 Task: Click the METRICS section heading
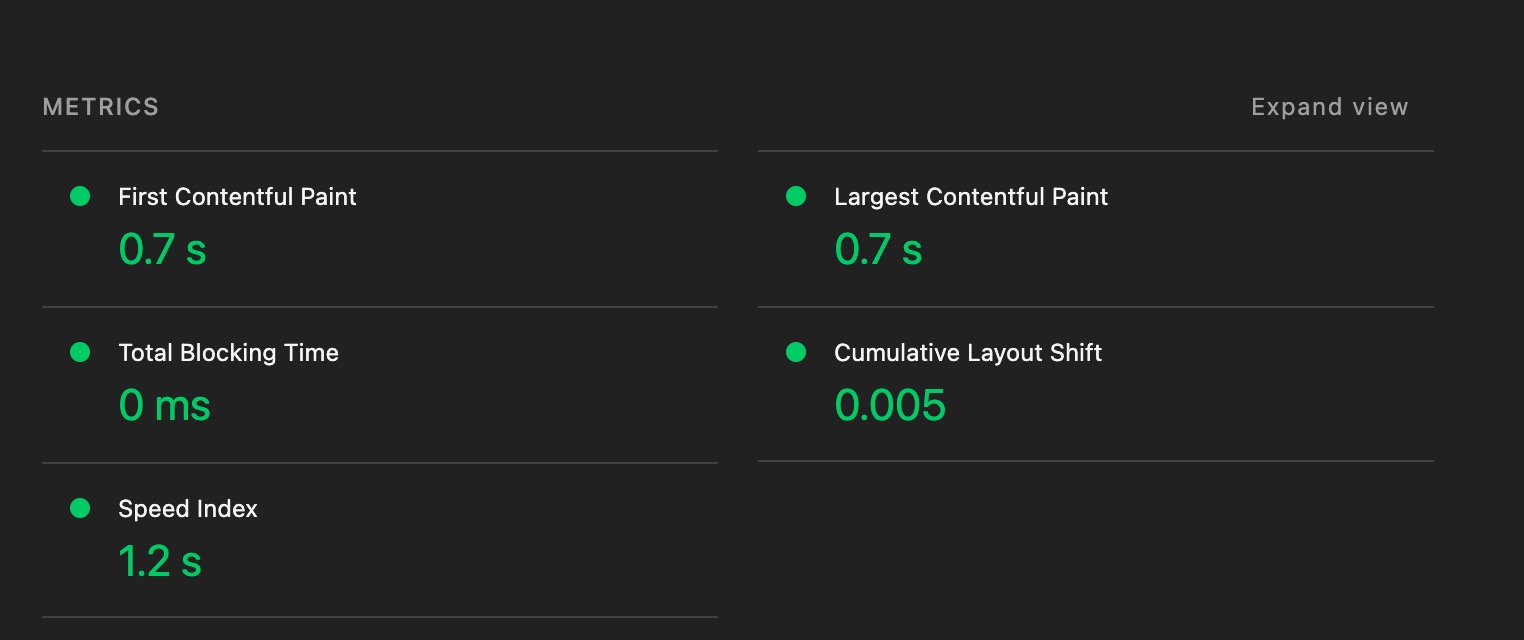[101, 107]
